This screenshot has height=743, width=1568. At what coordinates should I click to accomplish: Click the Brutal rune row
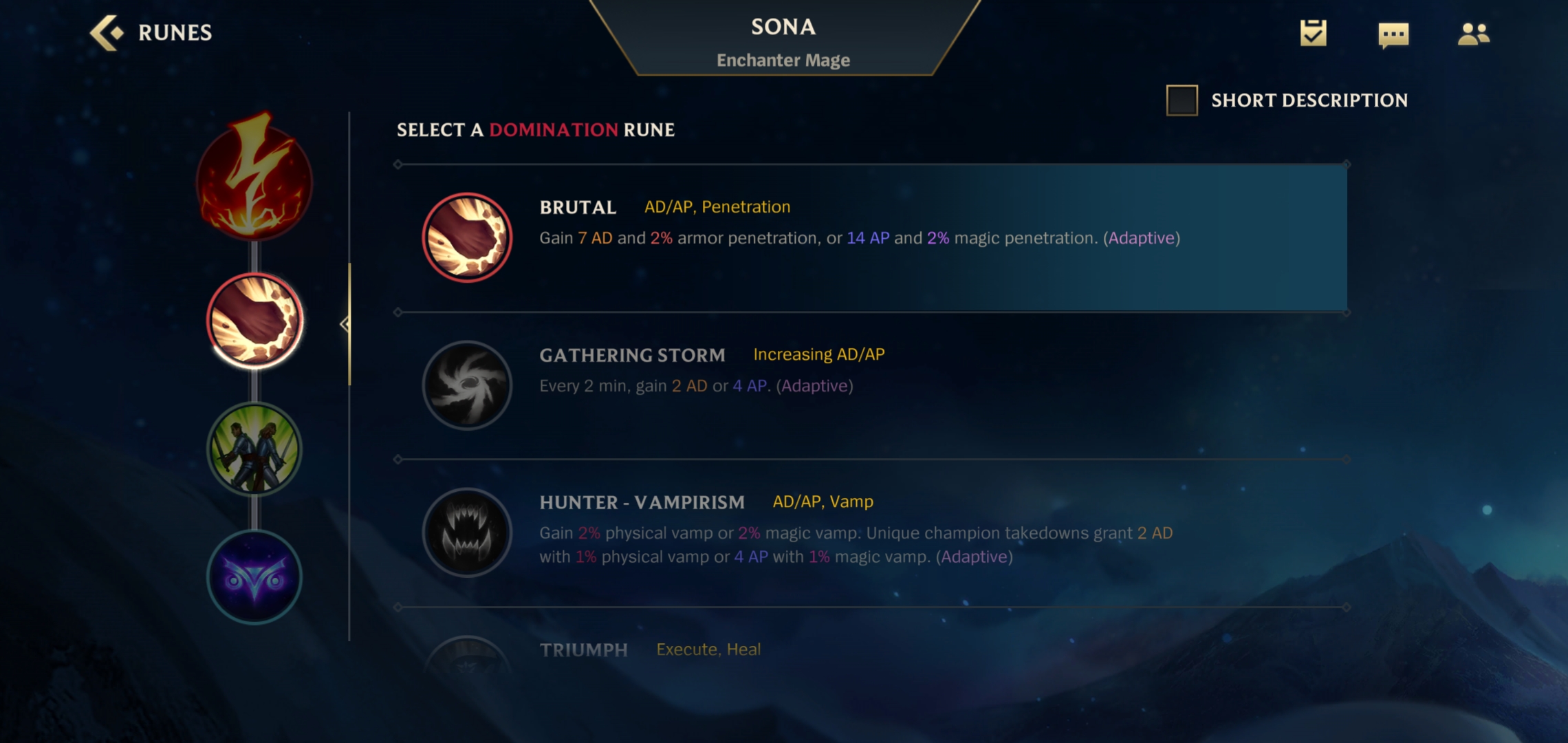point(872,238)
